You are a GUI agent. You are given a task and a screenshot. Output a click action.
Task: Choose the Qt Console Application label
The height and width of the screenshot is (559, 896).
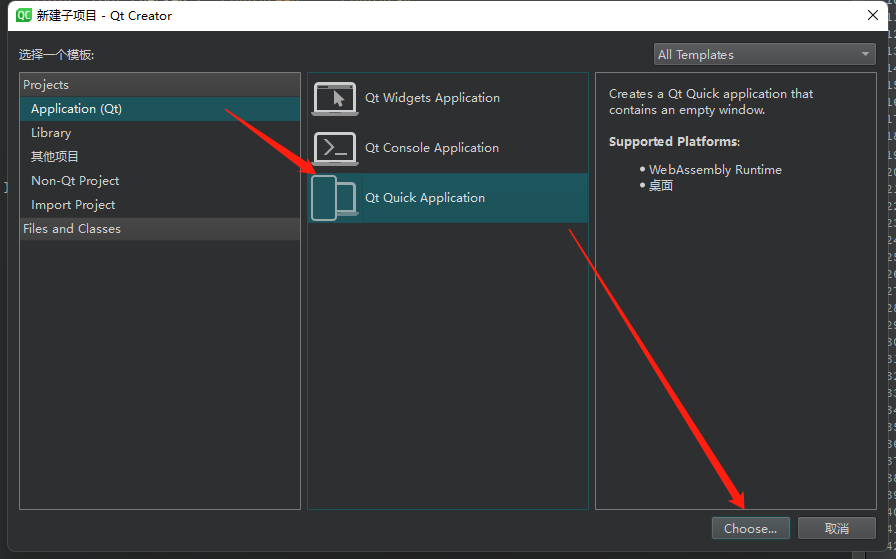432,147
